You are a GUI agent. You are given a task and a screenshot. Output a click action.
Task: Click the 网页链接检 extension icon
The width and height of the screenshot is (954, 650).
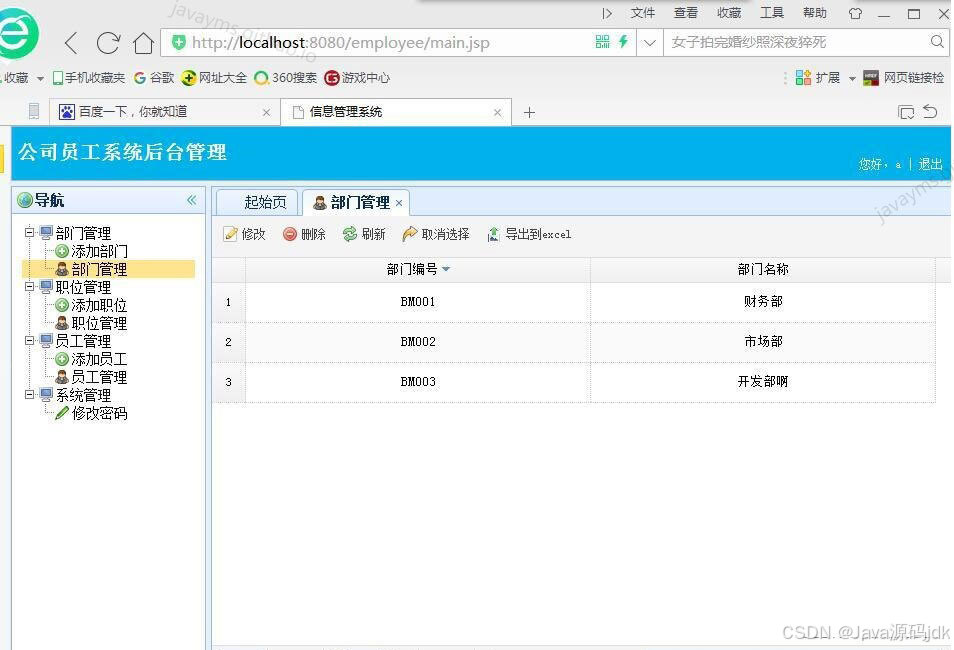coord(871,78)
